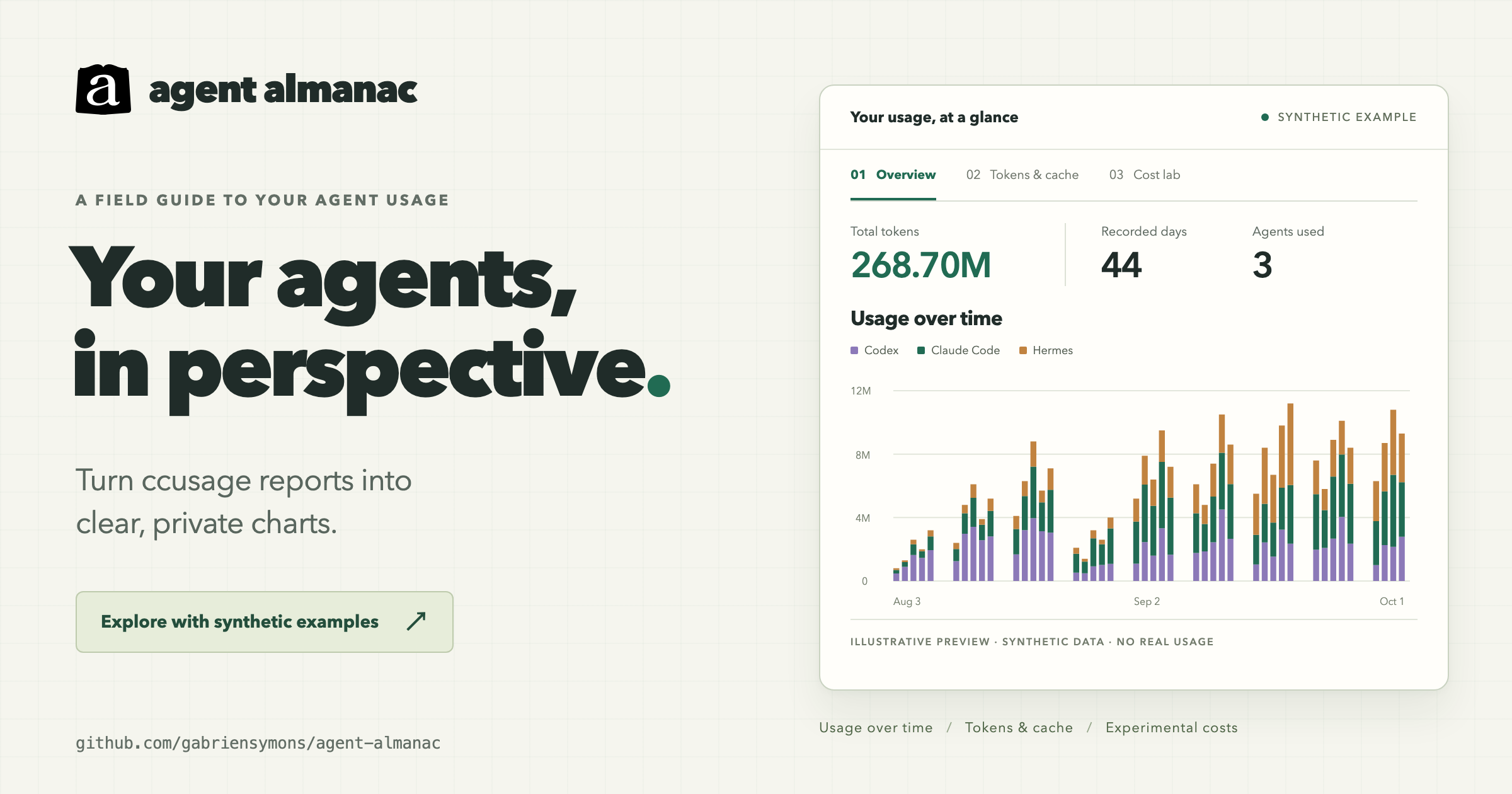Click the Agents used value 3

pyautogui.click(x=1263, y=265)
